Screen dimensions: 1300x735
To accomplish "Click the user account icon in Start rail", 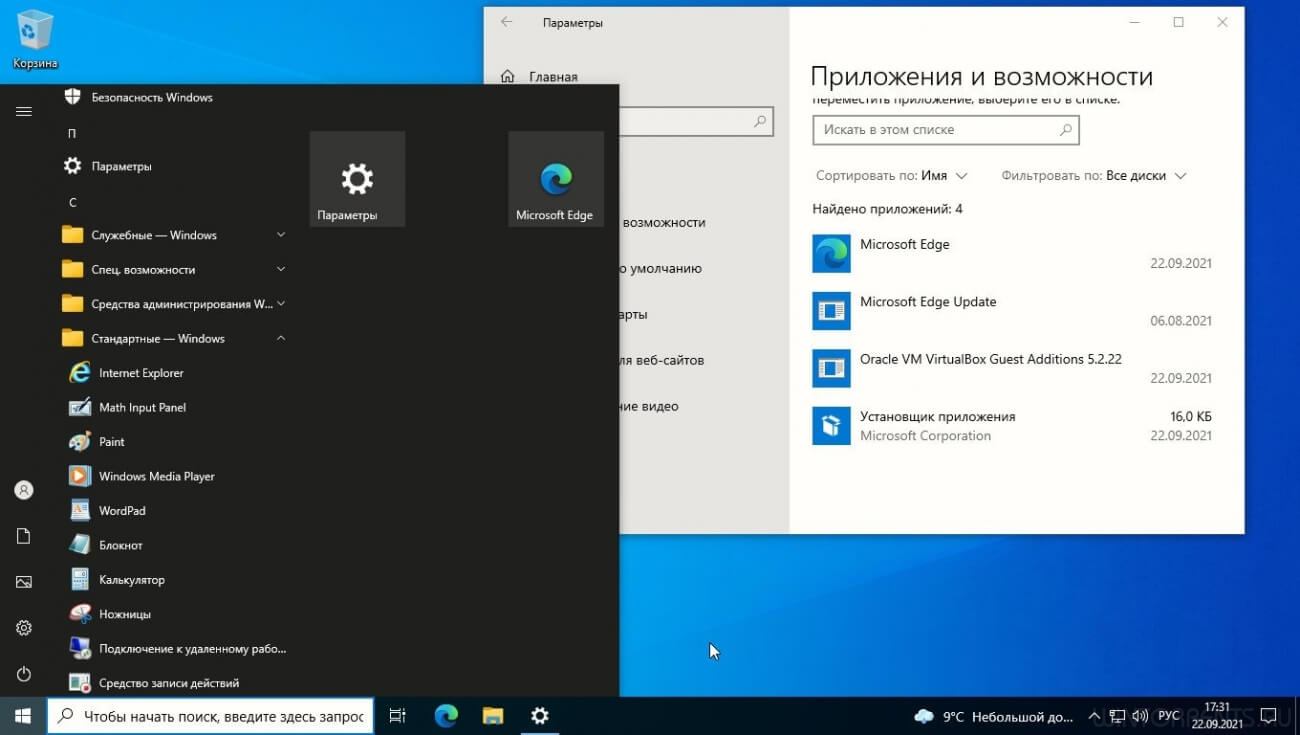I will pos(24,490).
